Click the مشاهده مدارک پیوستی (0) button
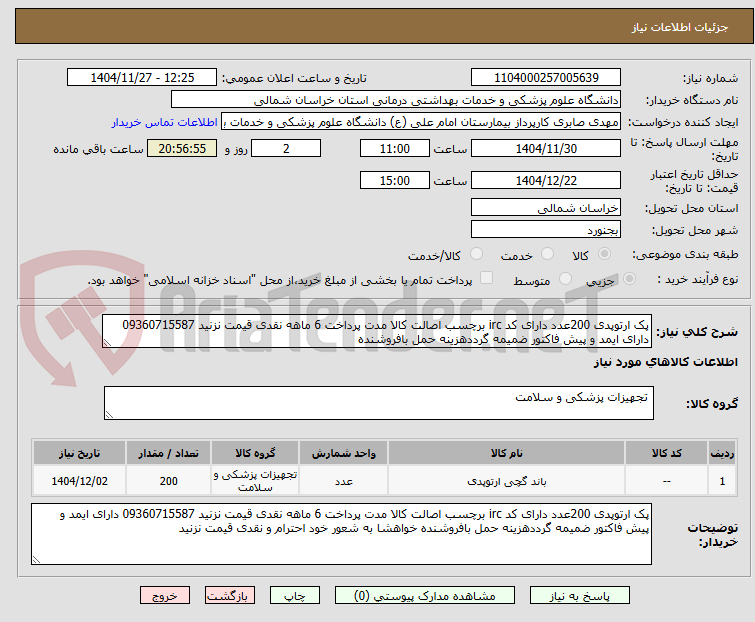The width and height of the screenshot is (755, 622). 425,596
